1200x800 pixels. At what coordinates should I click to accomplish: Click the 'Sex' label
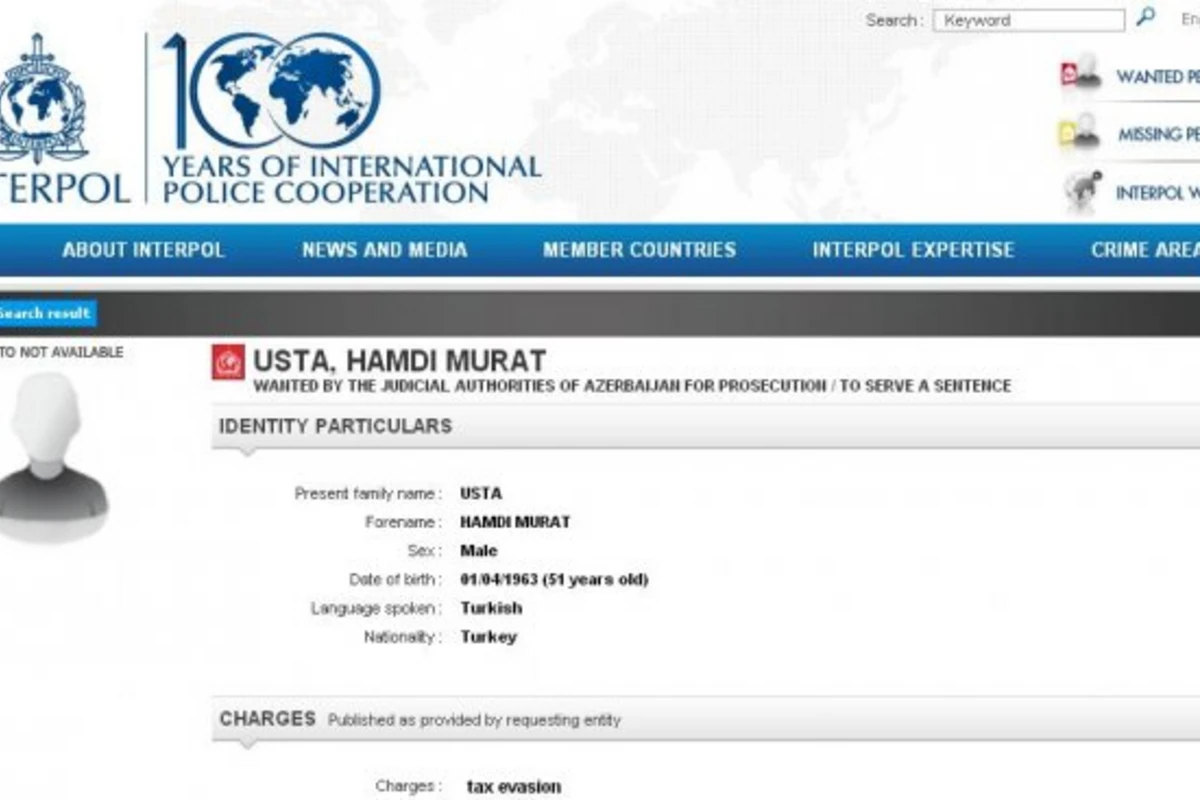[424, 551]
